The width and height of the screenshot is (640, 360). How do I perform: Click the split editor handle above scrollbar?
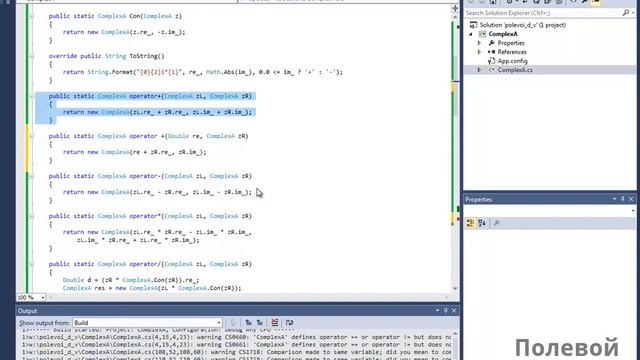click(x=455, y=8)
